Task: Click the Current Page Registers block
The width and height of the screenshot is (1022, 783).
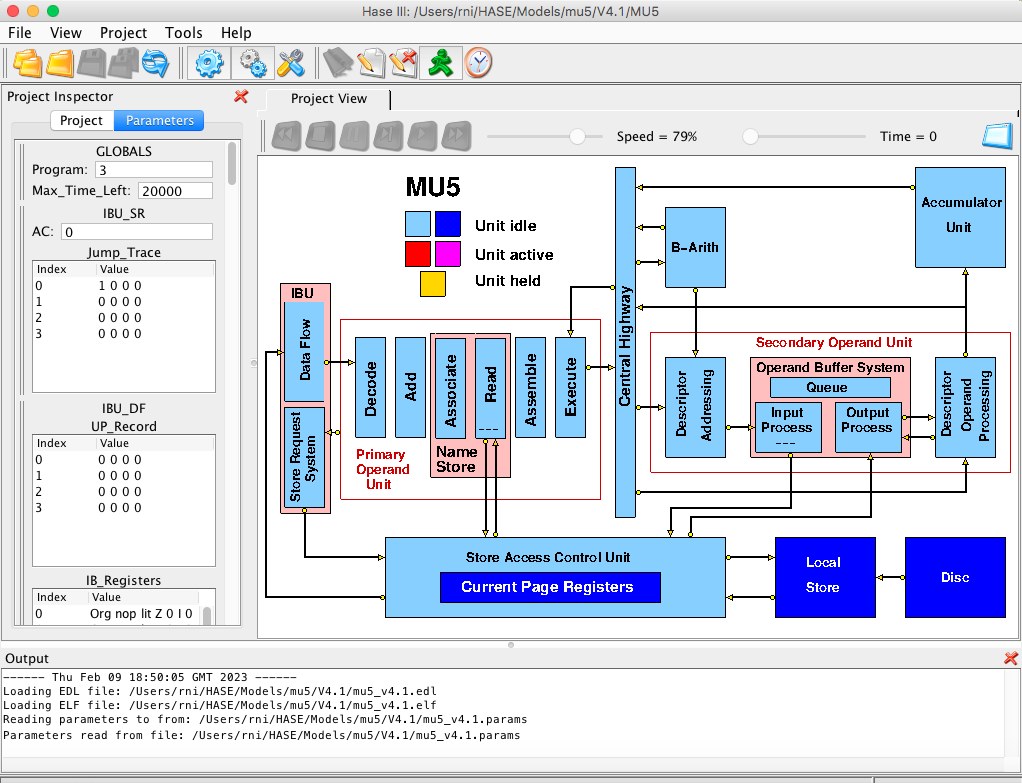Action: point(550,587)
